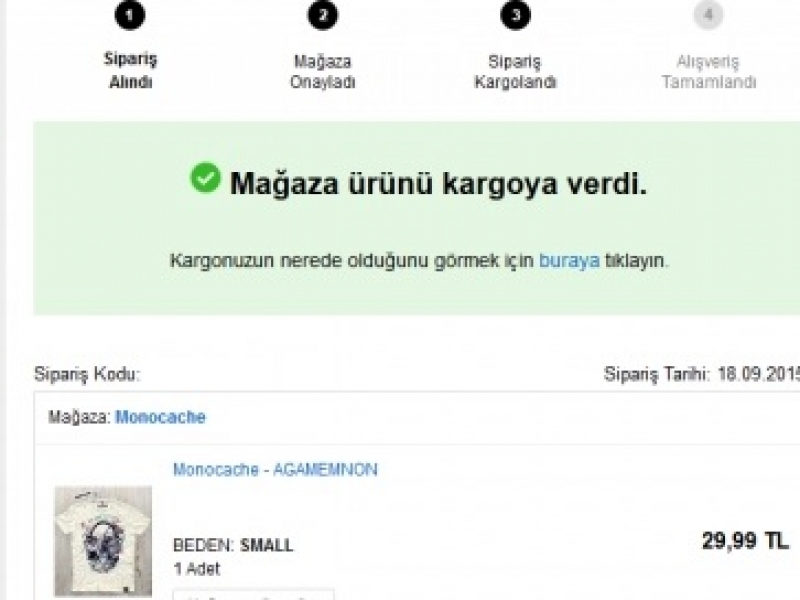The height and width of the screenshot is (600, 800).
Task: Open the Monocache store link
Action: 160,417
